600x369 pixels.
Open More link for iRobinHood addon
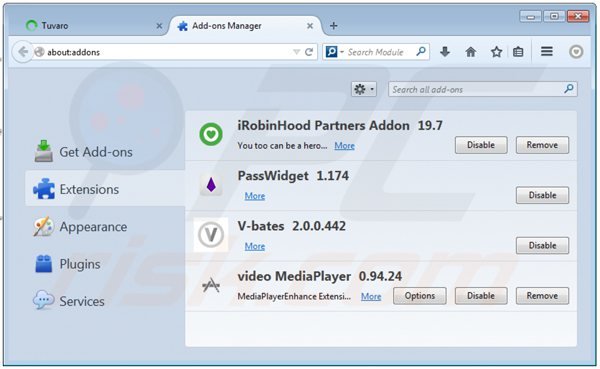[344, 146]
